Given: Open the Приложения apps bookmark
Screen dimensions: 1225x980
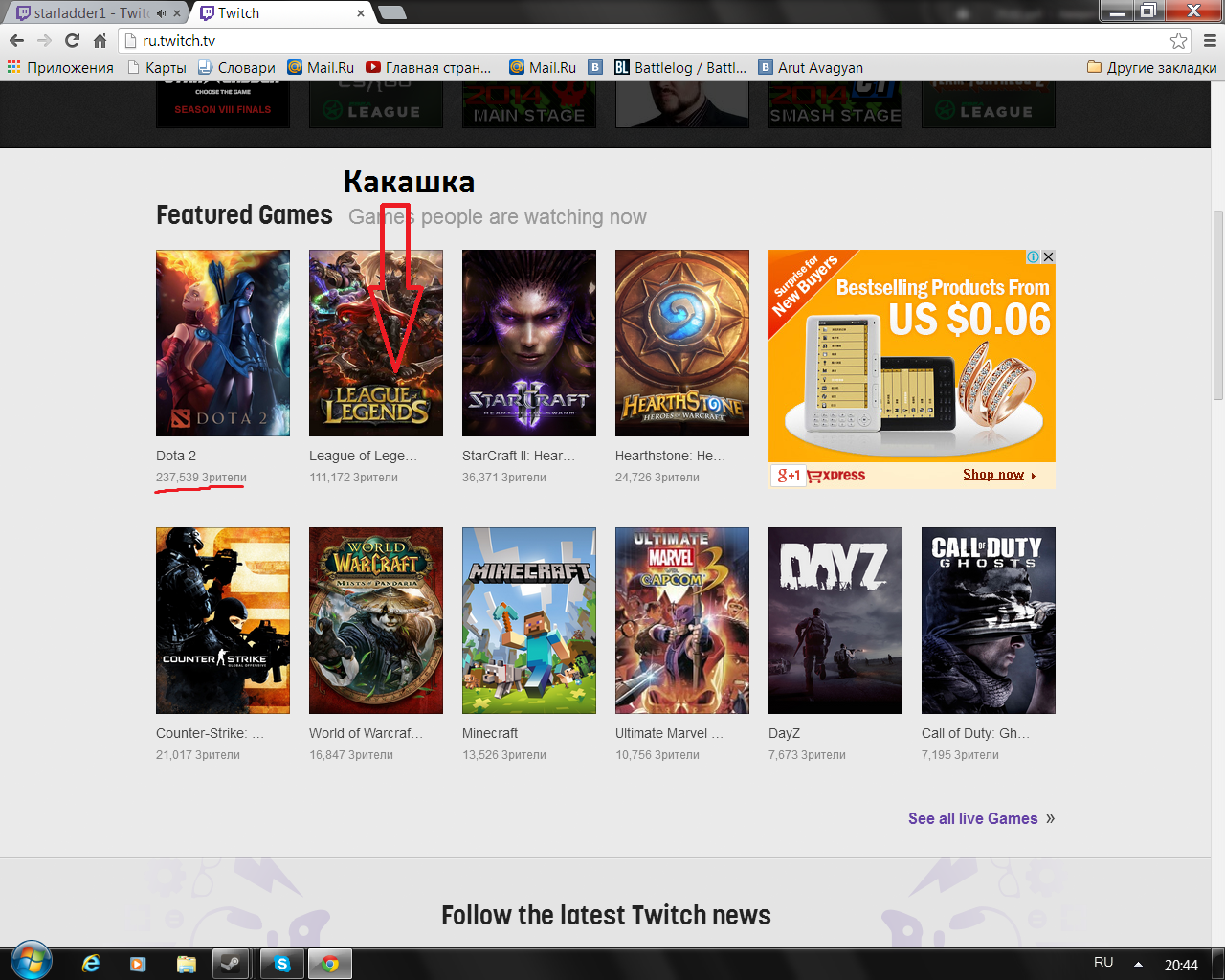Looking at the screenshot, I should point(60,67).
